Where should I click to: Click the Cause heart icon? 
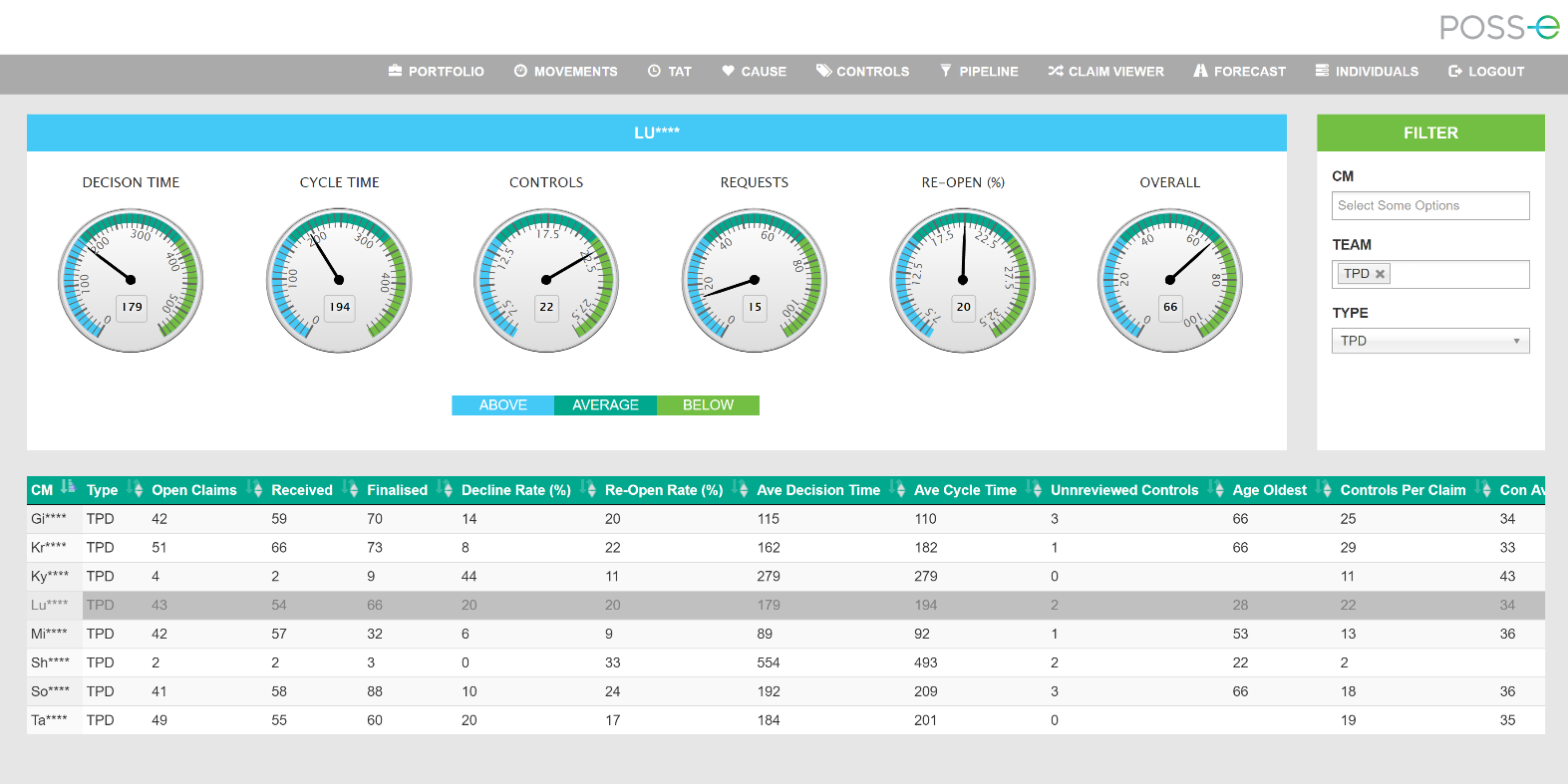(x=729, y=71)
